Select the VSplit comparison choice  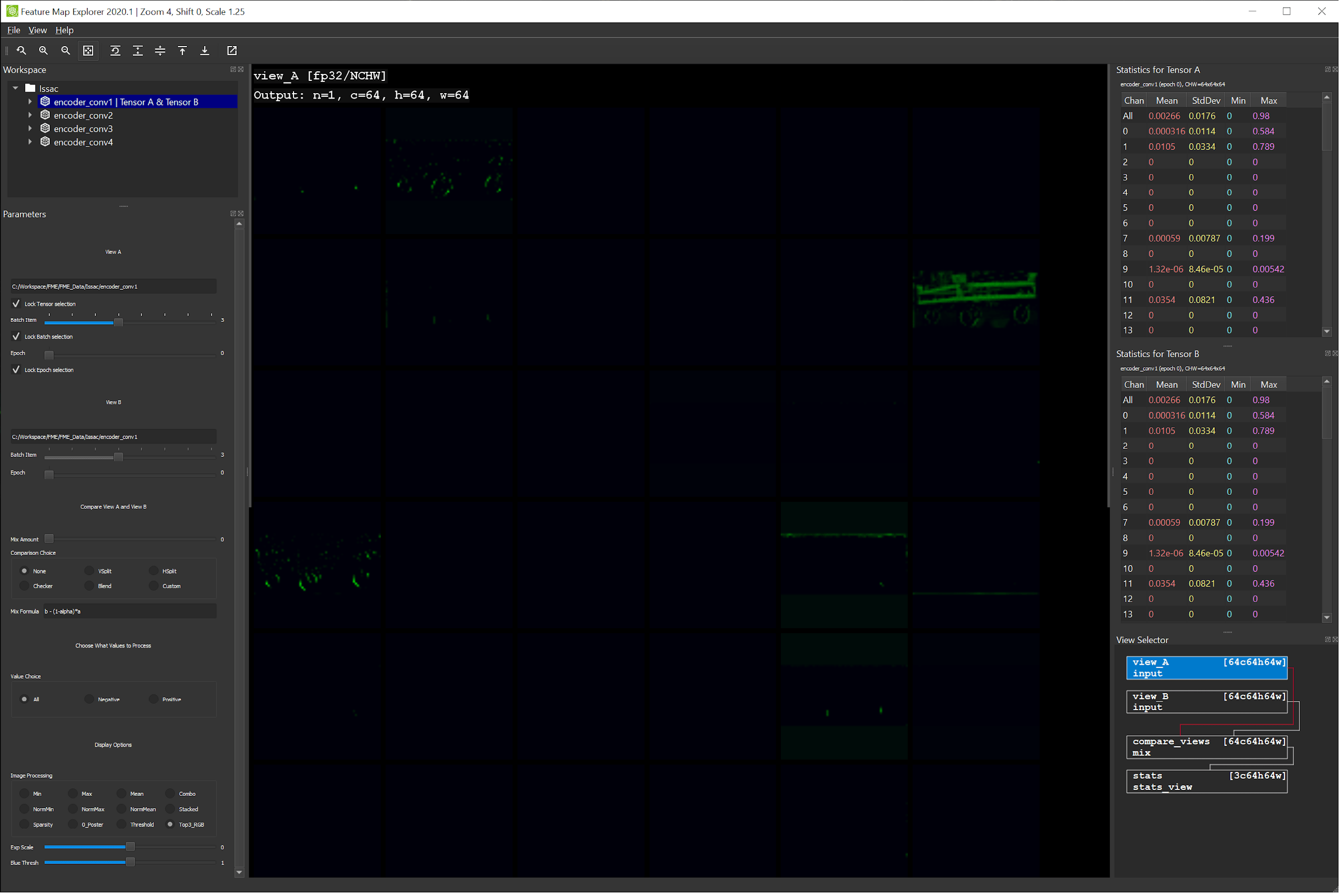[89, 571]
